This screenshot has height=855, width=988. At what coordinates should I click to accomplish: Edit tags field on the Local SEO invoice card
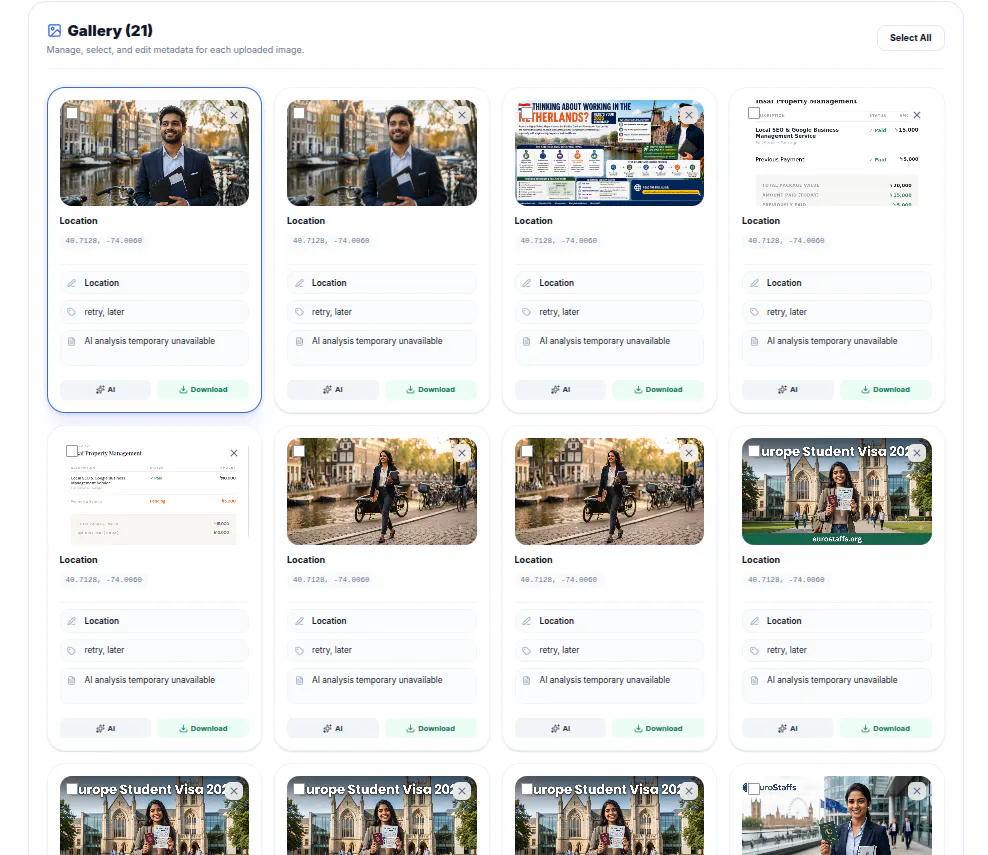(837, 312)
